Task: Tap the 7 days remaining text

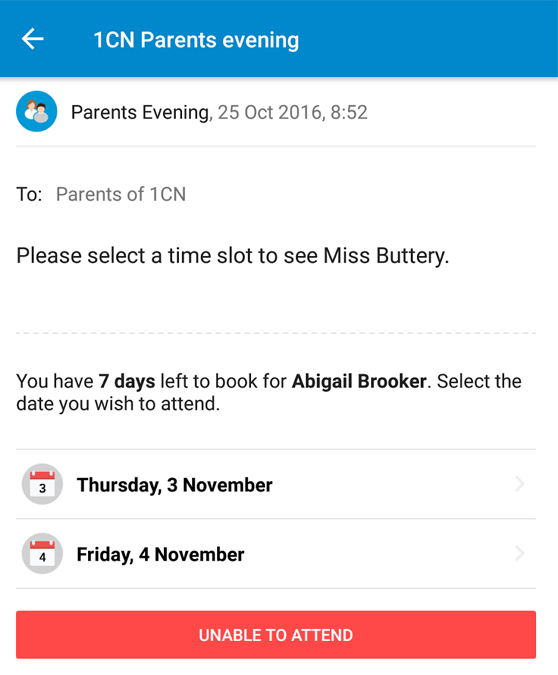Action: point(127,381)
